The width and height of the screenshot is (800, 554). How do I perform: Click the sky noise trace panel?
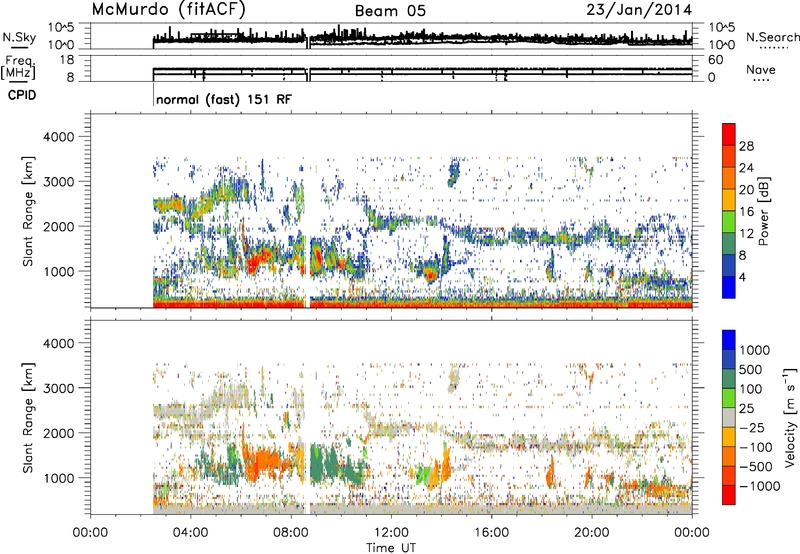(391, 36)
